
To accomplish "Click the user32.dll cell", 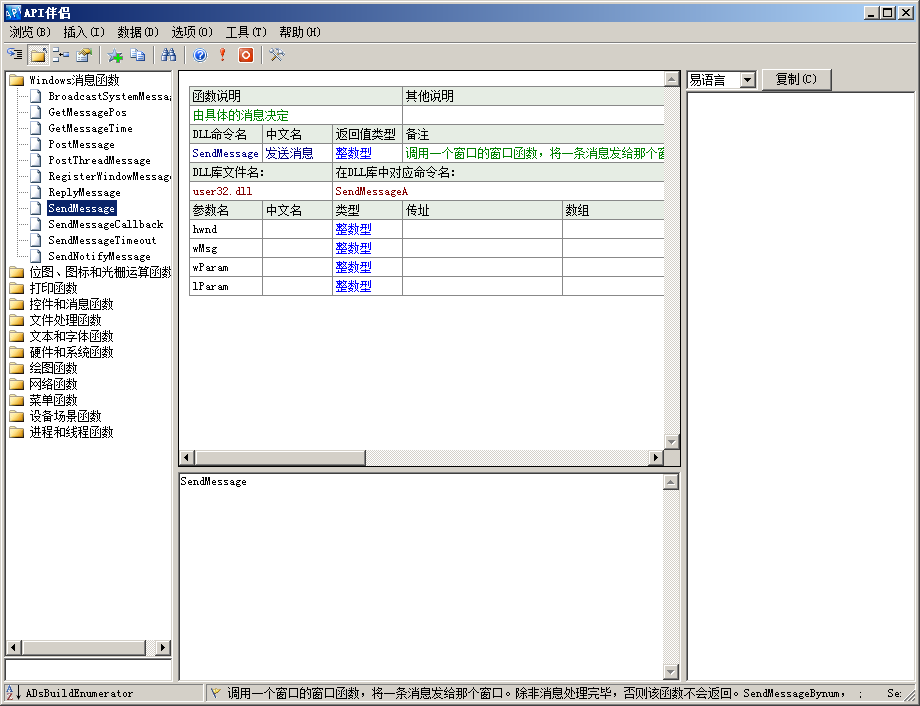I will click(x=261, y=191).
